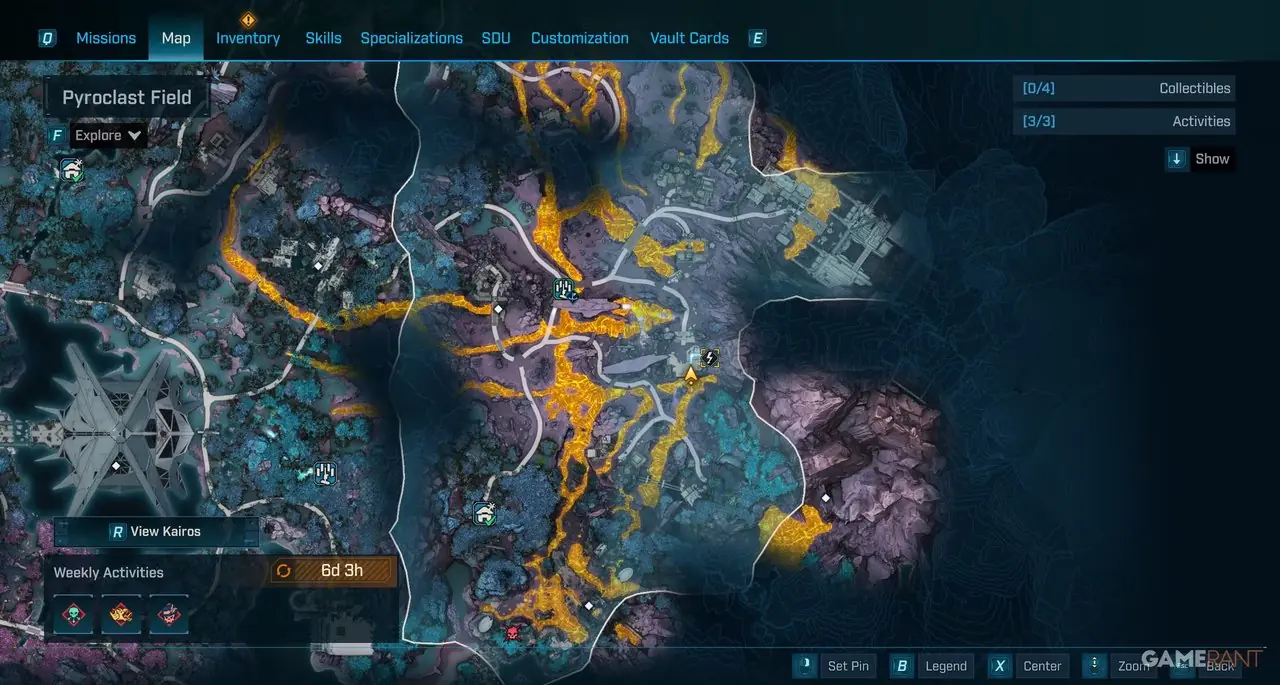
Task: Click the yellow player position arrow
Action: [x=690, y=374]
